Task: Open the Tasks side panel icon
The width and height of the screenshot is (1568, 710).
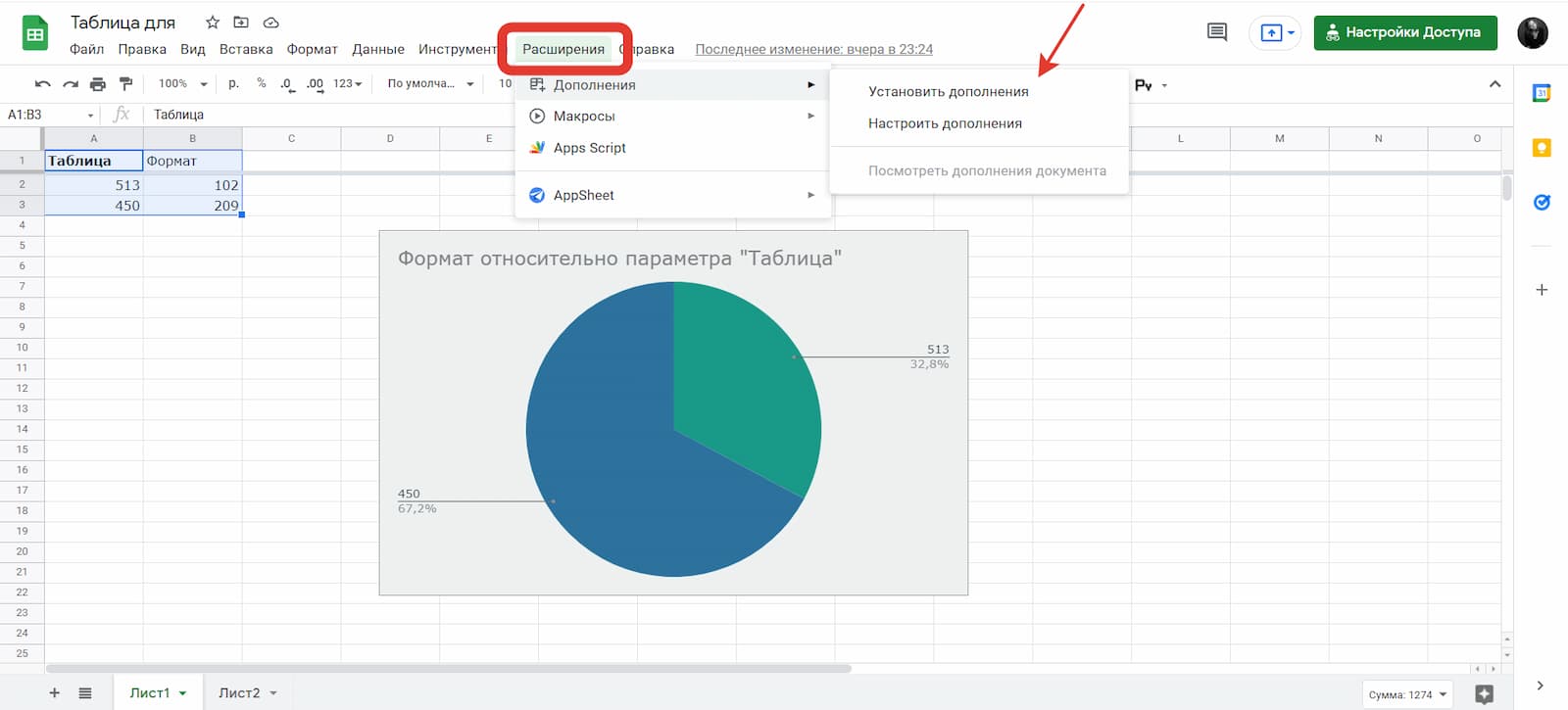Action: (x=1541, y=203)
